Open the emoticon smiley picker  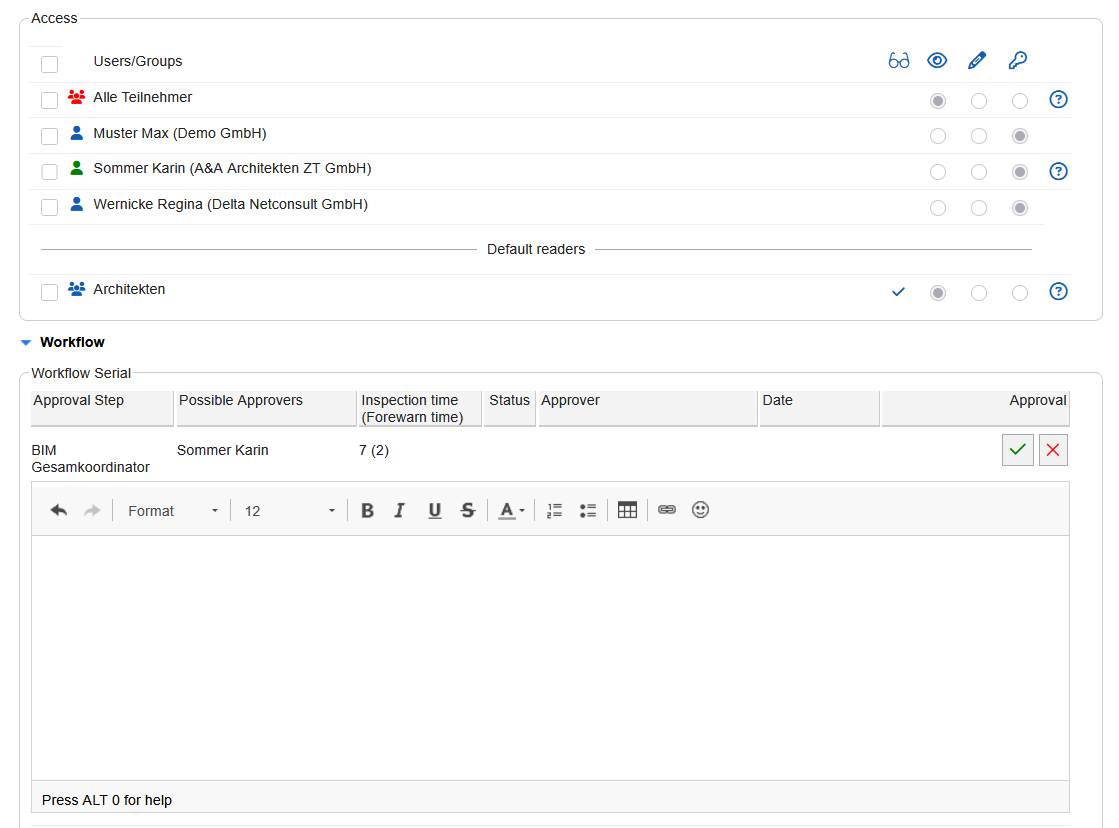pos(700,510)
